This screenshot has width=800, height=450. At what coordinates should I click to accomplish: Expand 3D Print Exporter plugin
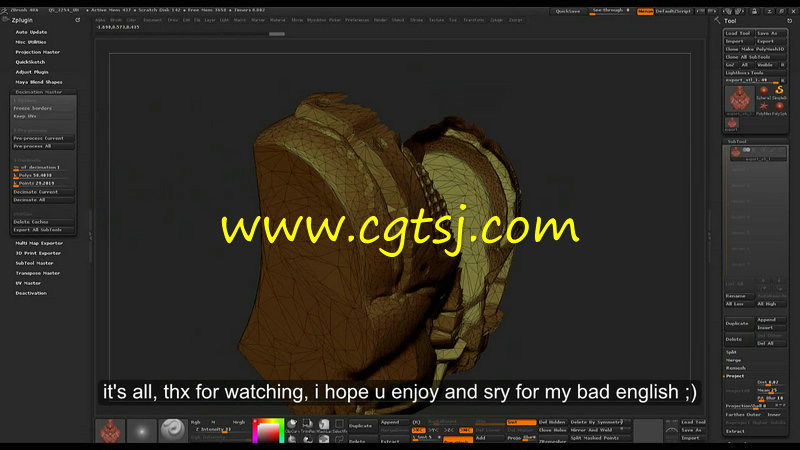38,253
